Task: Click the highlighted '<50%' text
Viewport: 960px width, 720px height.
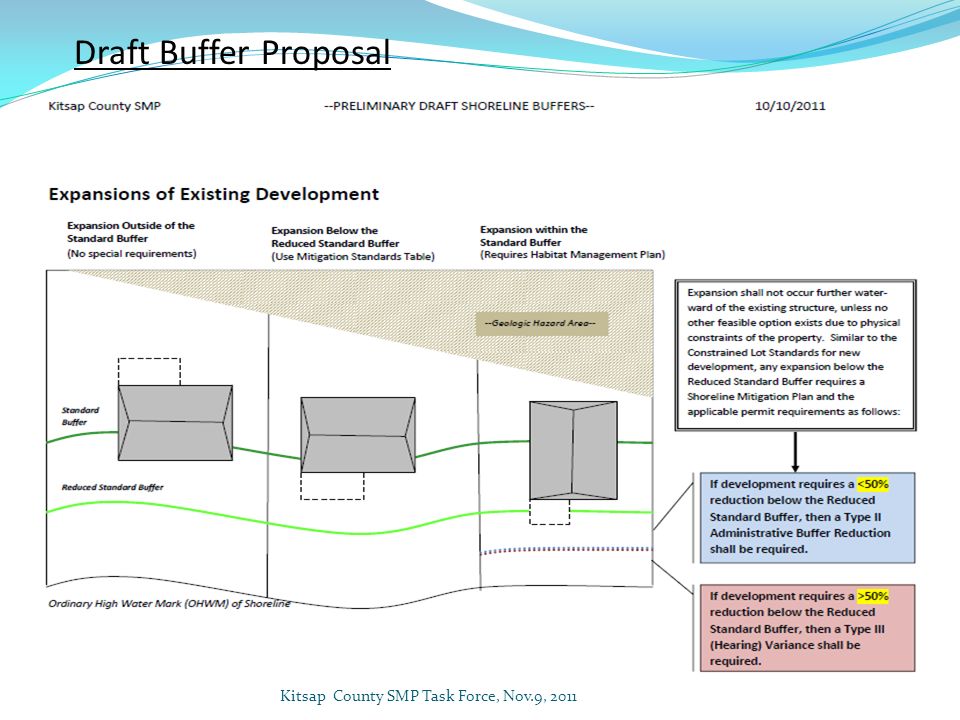Action: 872,484
